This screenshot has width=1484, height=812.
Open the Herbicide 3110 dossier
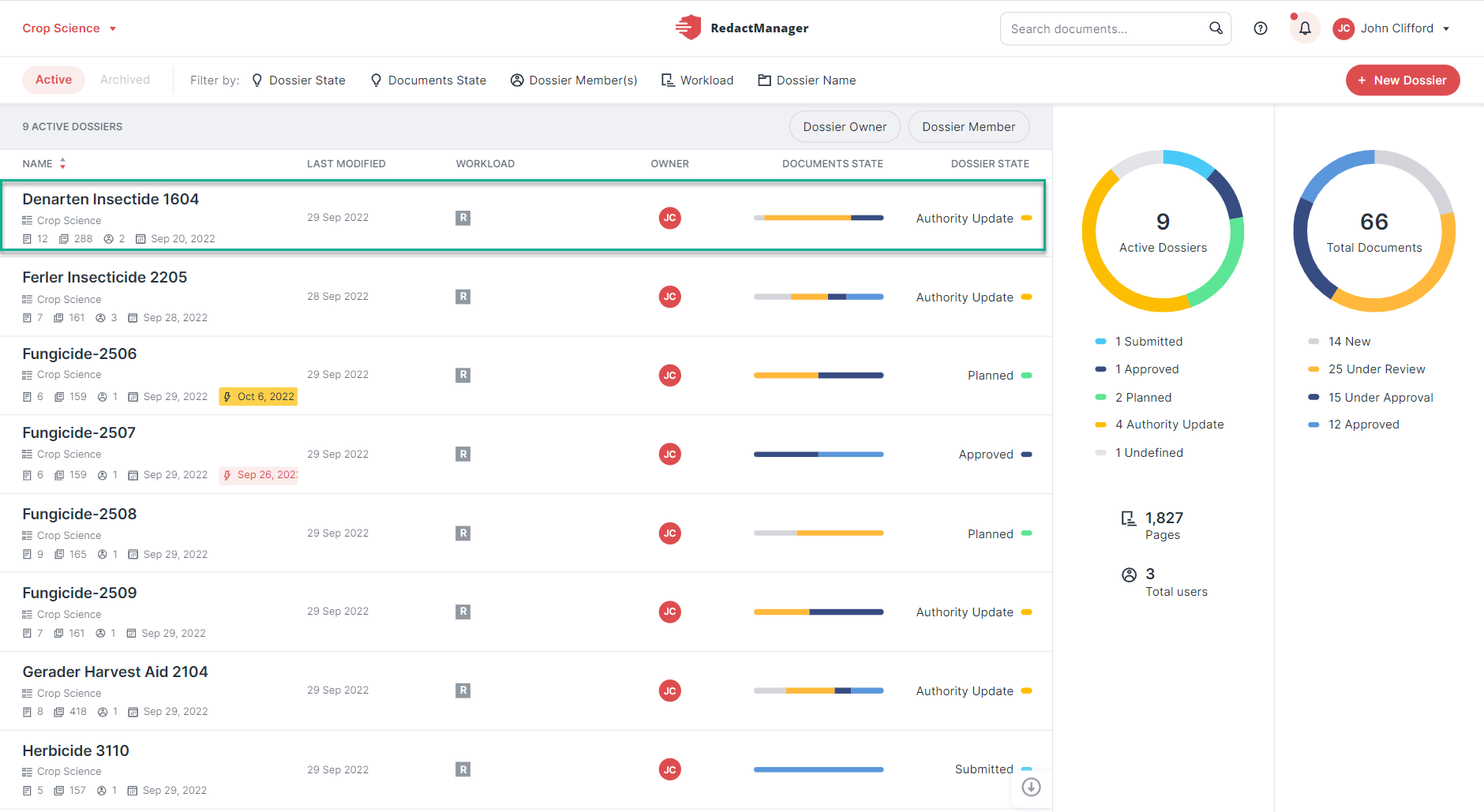pyautogui.click(x=76, y=750)
